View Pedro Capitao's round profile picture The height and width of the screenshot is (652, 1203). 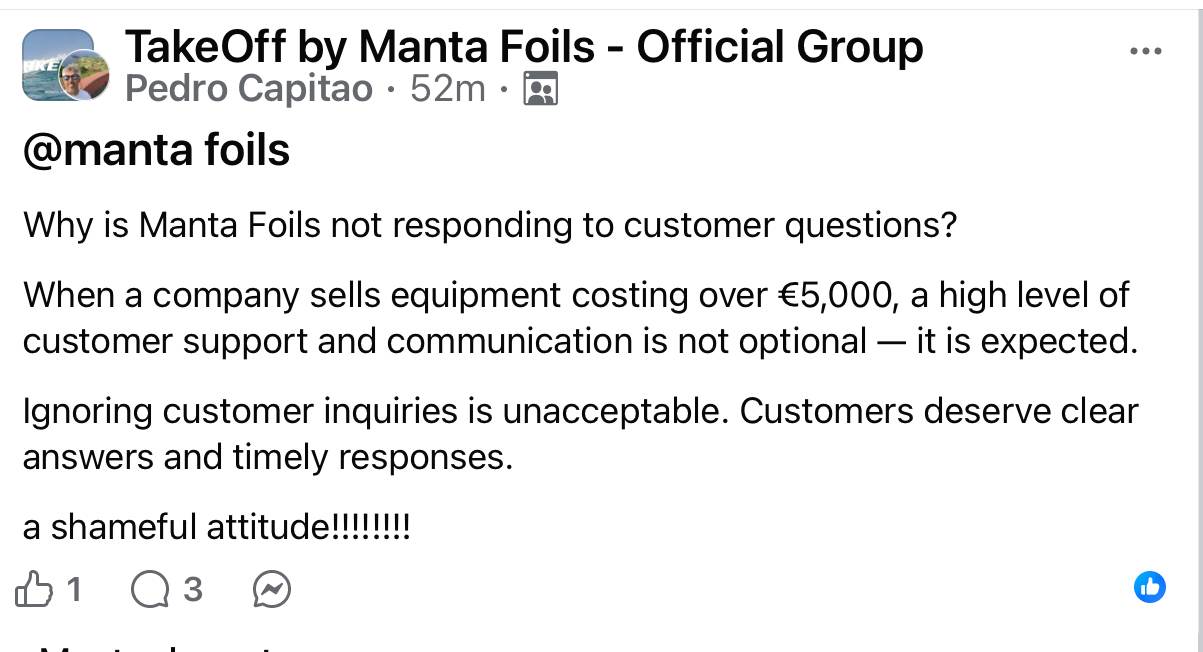(85, 76)
